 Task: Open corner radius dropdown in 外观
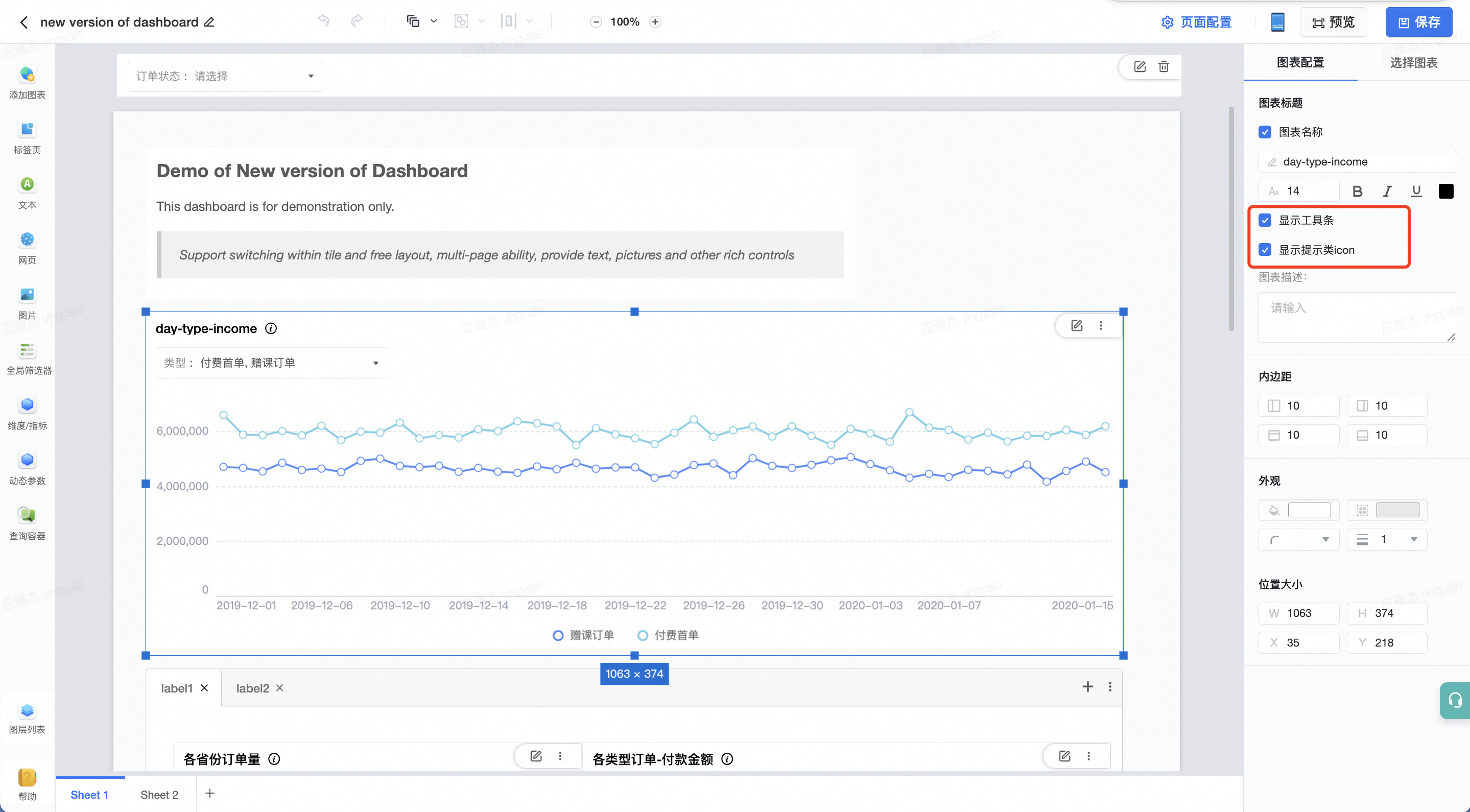[x=1299, y=539]
